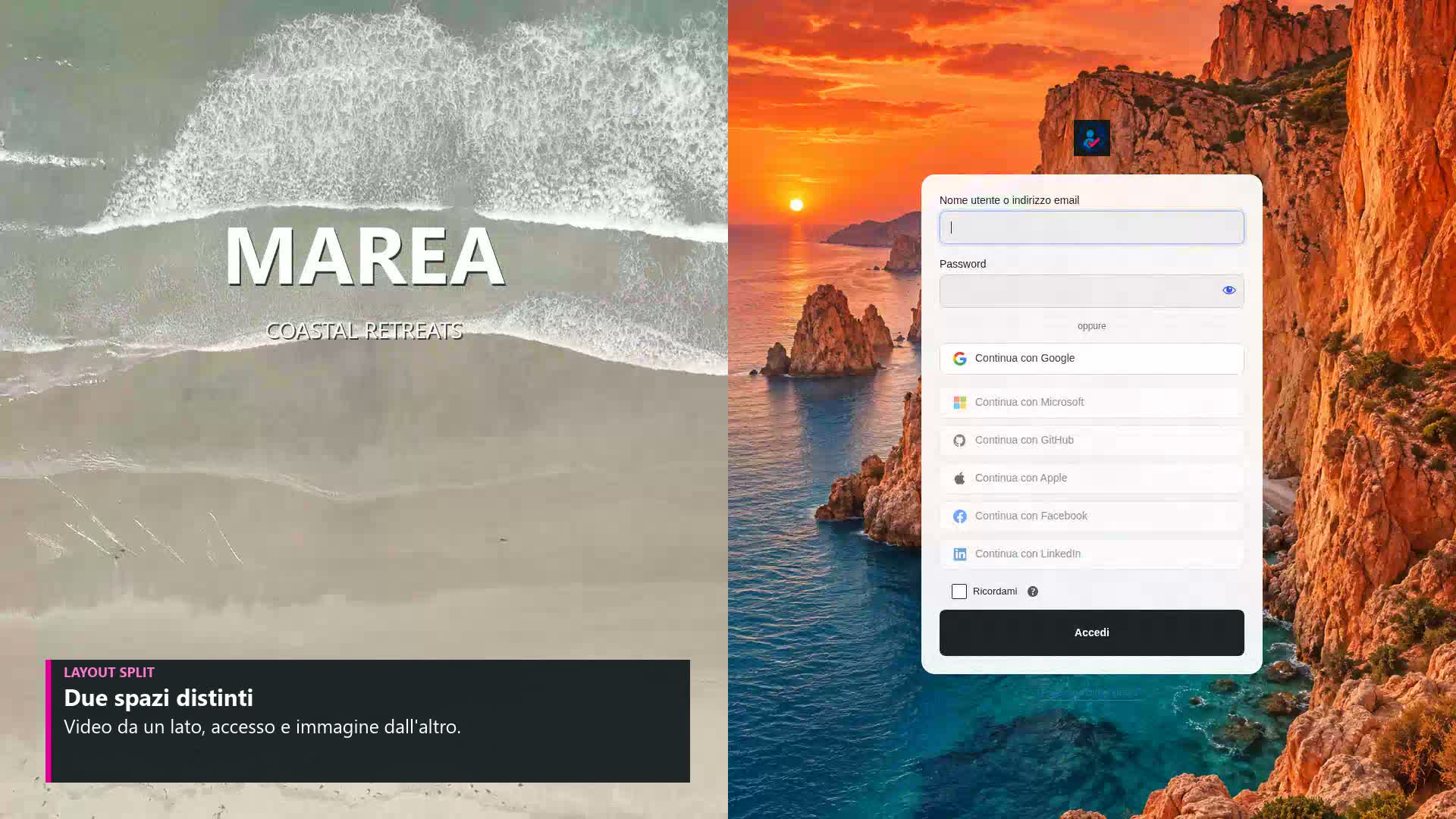Image resolution: width=1456 pixels, height=819 pixels.
Task: Click into the Password field
Action: tap(1091, 291)
